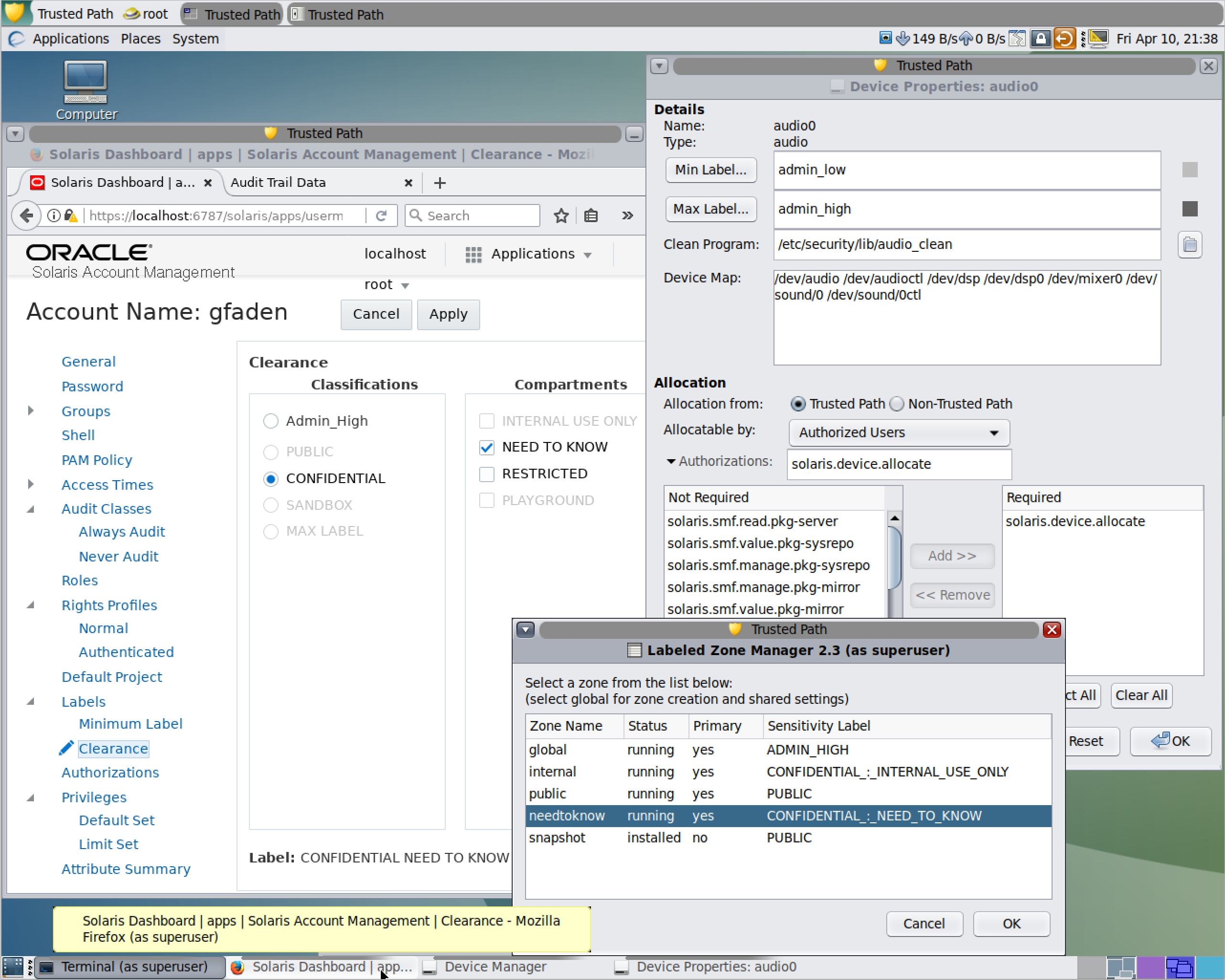1225x980 pixels.
Task: Click the Max Label... button
Action: (x=711, y=209)
